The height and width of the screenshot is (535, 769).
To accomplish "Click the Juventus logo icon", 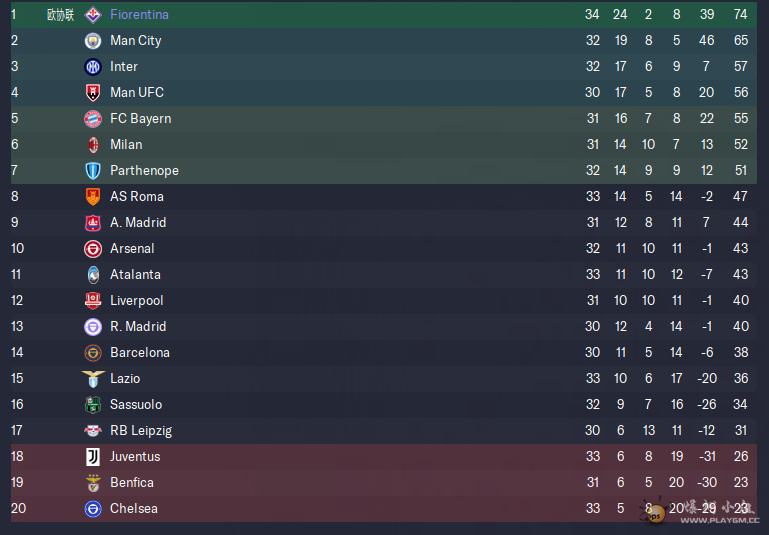I will (93, 457).
